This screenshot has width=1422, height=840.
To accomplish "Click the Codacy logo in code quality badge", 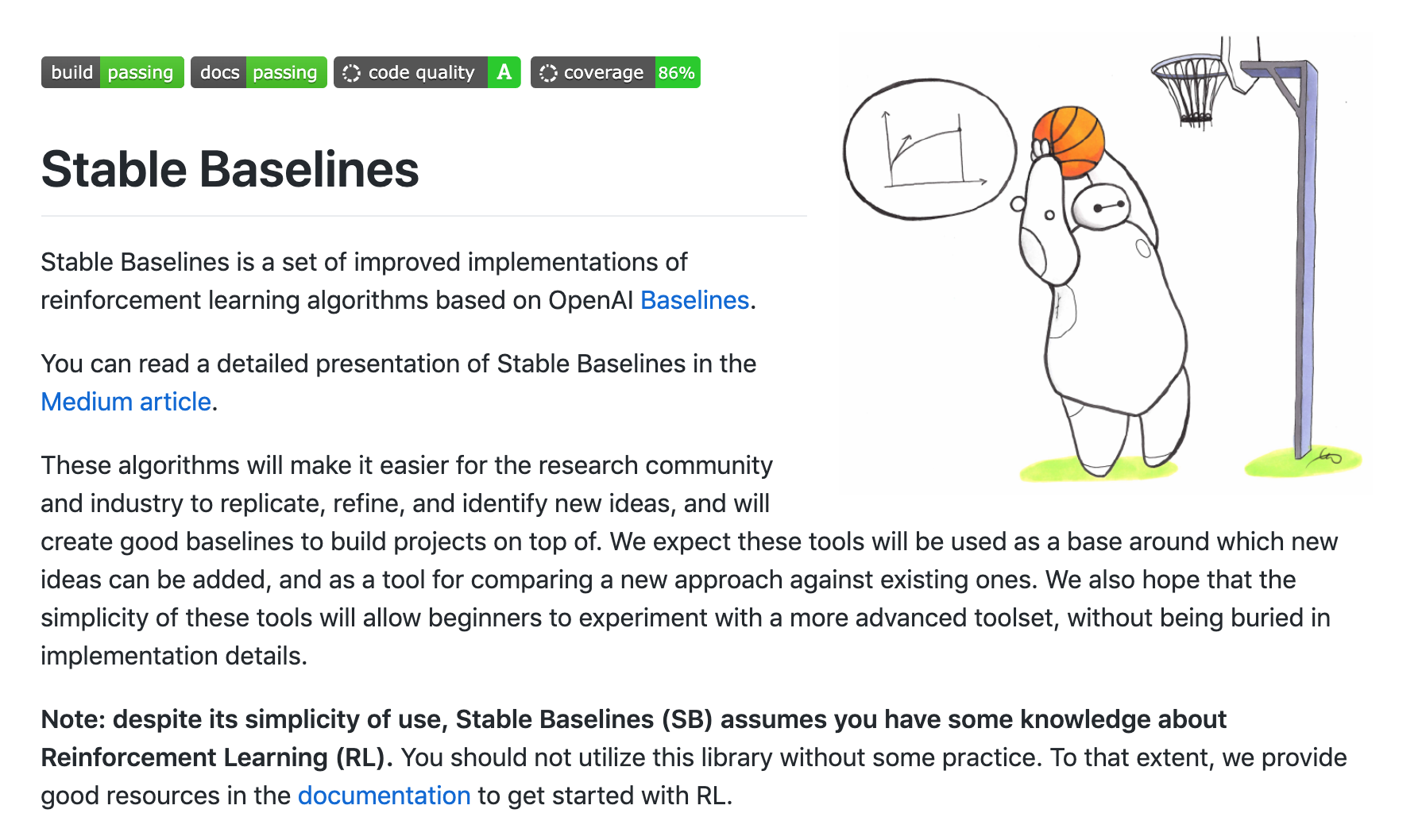I will (351, 73).
